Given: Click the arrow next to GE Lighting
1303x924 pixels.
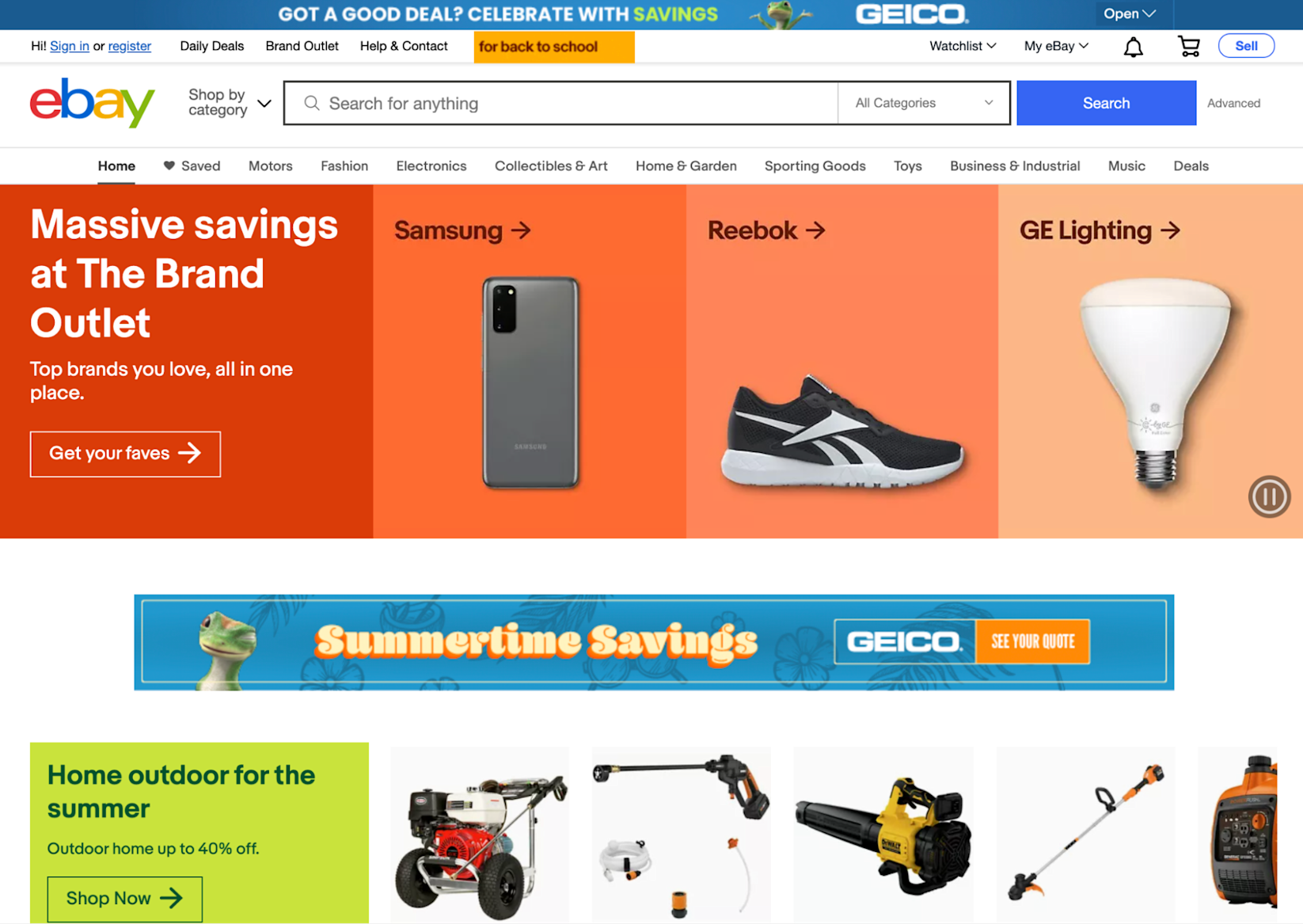Looking at the screenshot, I should (x=1170, y=230).
